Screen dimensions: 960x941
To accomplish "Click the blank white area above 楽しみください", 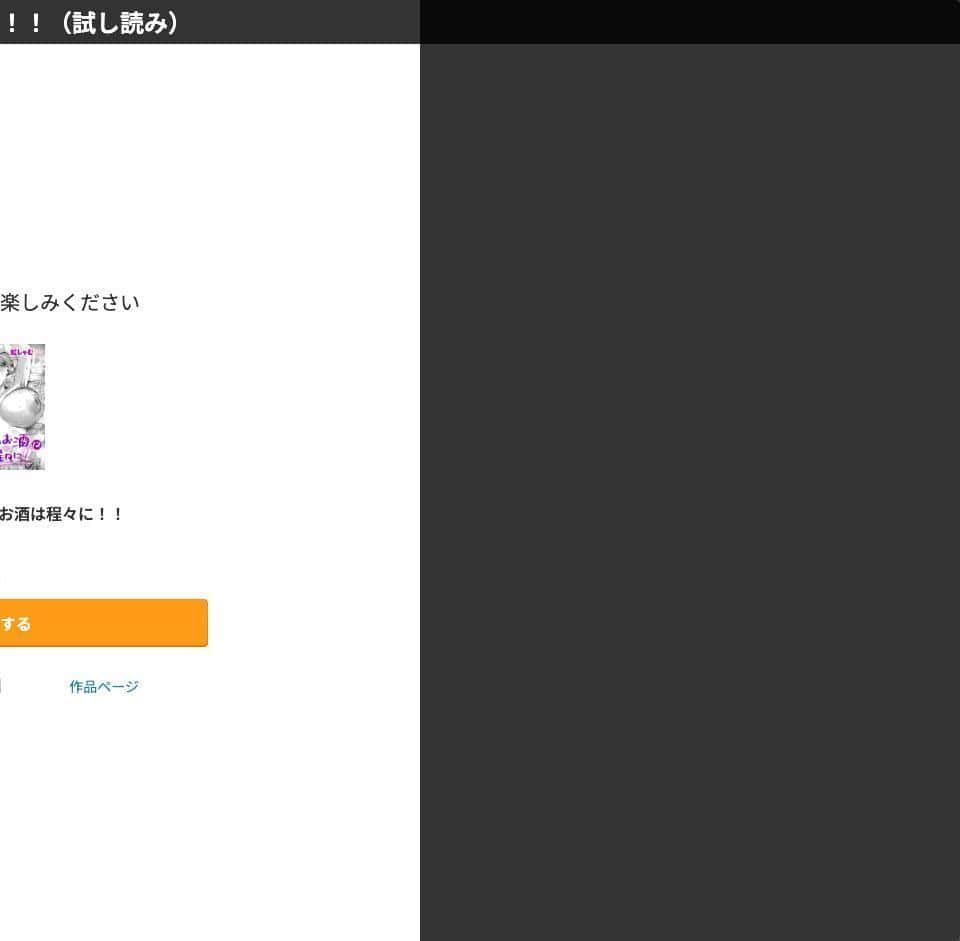I will (209, 165).
